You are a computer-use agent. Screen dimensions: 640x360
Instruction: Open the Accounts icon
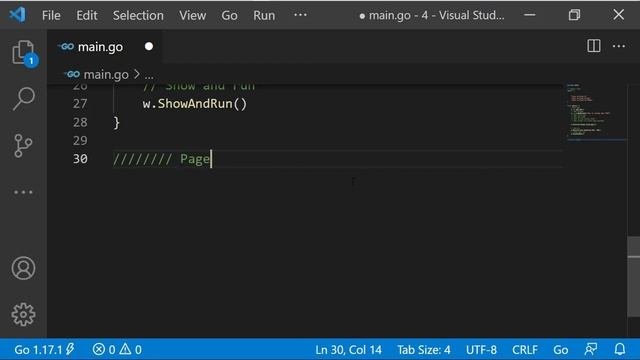pos(23,268)
